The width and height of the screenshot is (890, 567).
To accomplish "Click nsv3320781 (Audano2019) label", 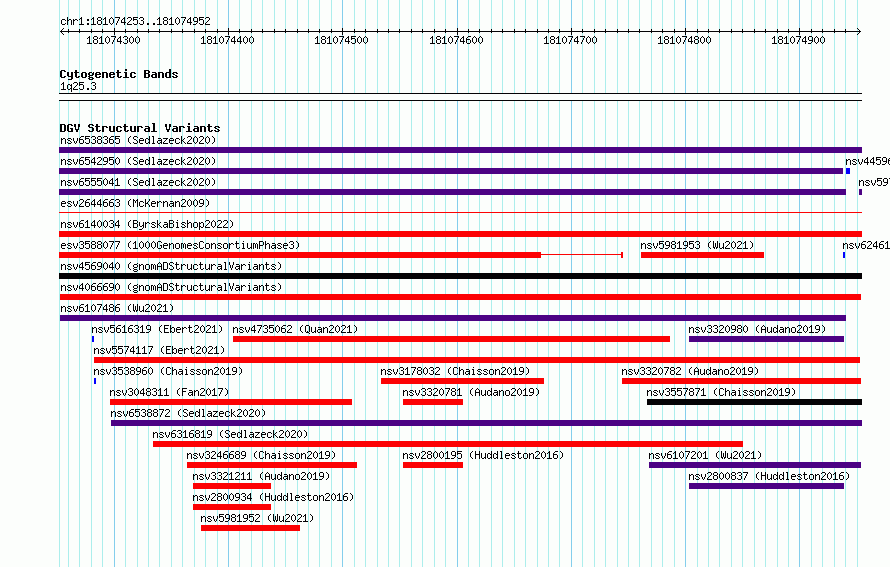I will [471, 392].
